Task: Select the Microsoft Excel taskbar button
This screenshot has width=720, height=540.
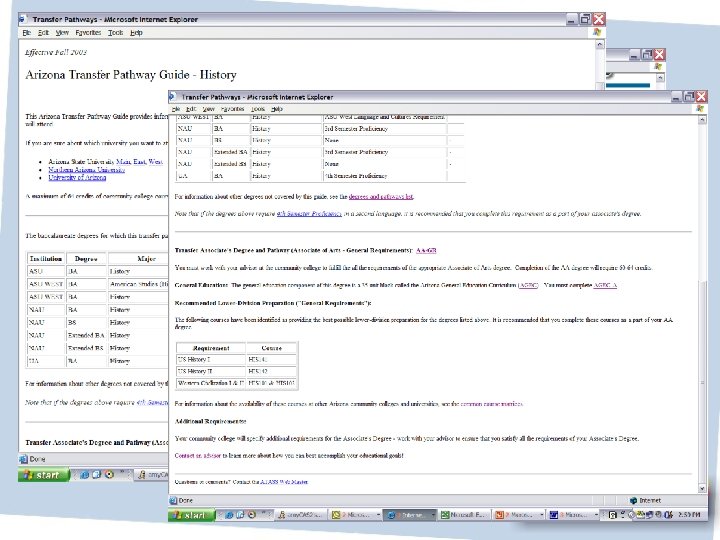Action: [x=463, y=515]
